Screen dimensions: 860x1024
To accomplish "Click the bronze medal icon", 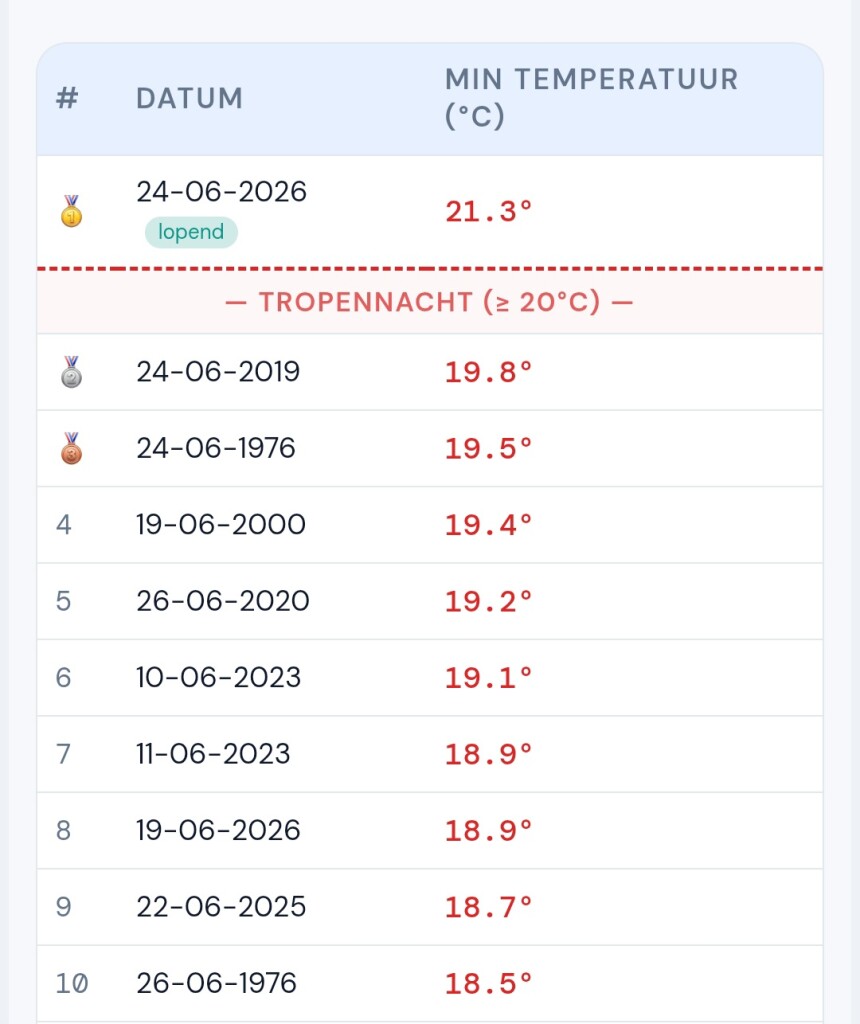I will 71,448.
